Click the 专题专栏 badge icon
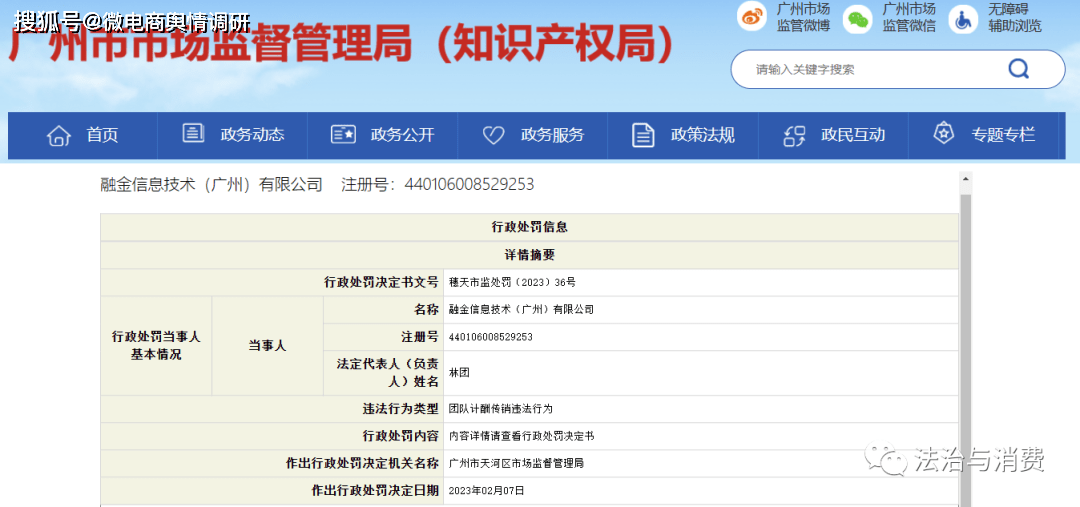Viewport: 1080px width, 507px height. click(943, 134)
